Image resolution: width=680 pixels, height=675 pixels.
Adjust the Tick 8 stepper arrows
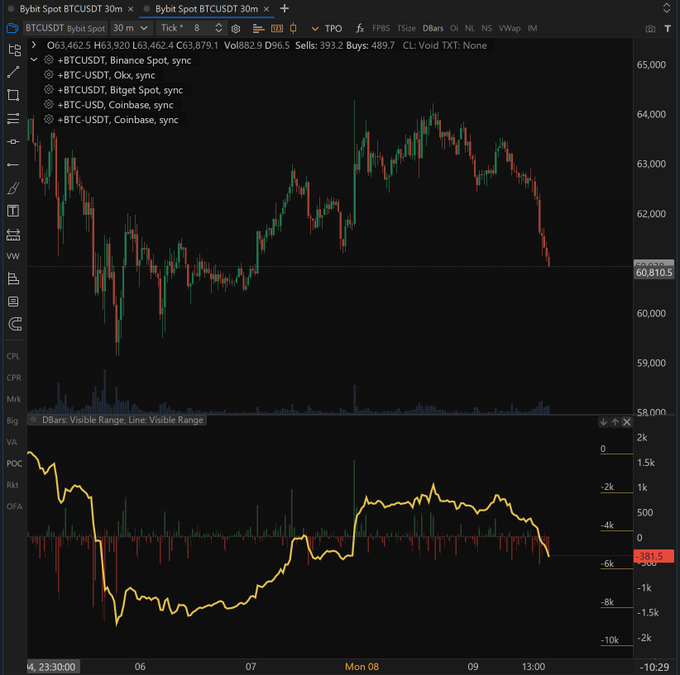click(219, 28)
